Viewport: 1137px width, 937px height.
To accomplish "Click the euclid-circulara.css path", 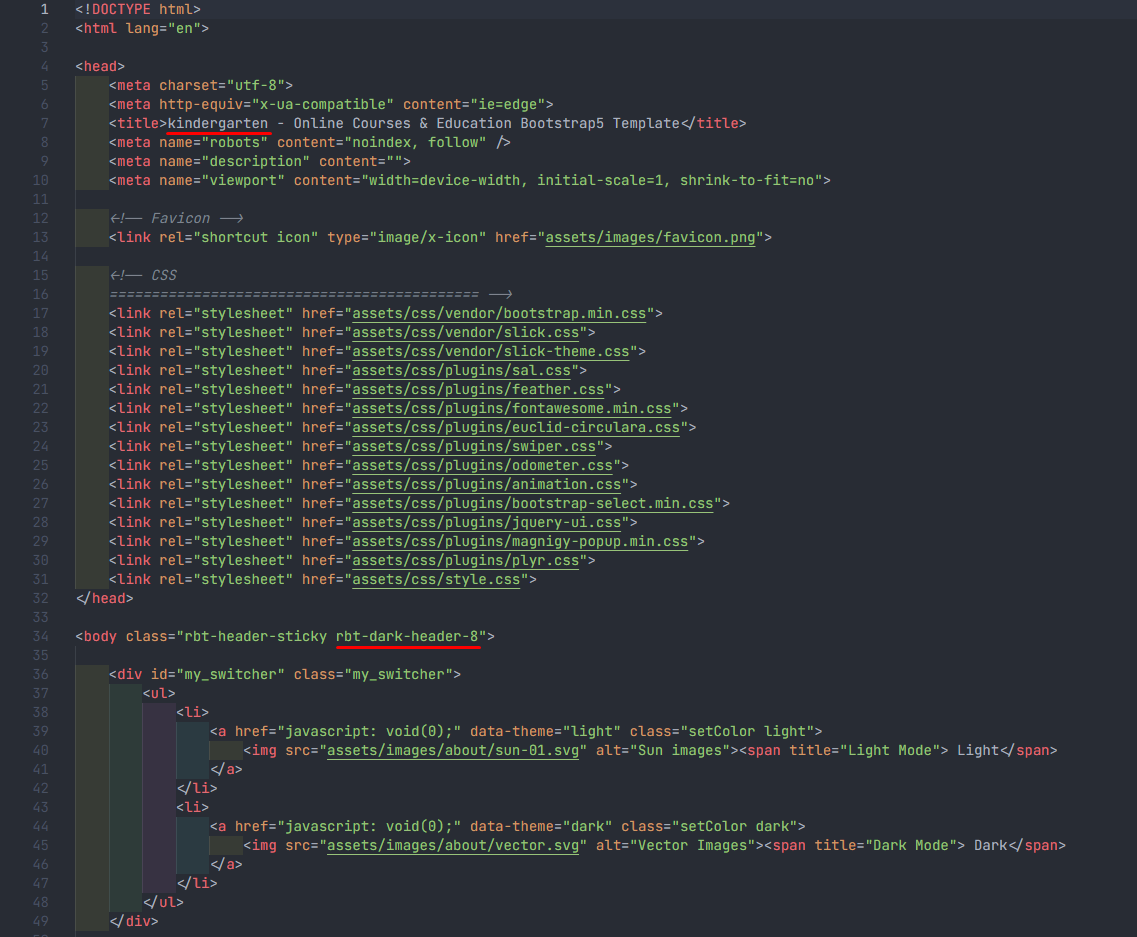I will [x=516, y=427].
